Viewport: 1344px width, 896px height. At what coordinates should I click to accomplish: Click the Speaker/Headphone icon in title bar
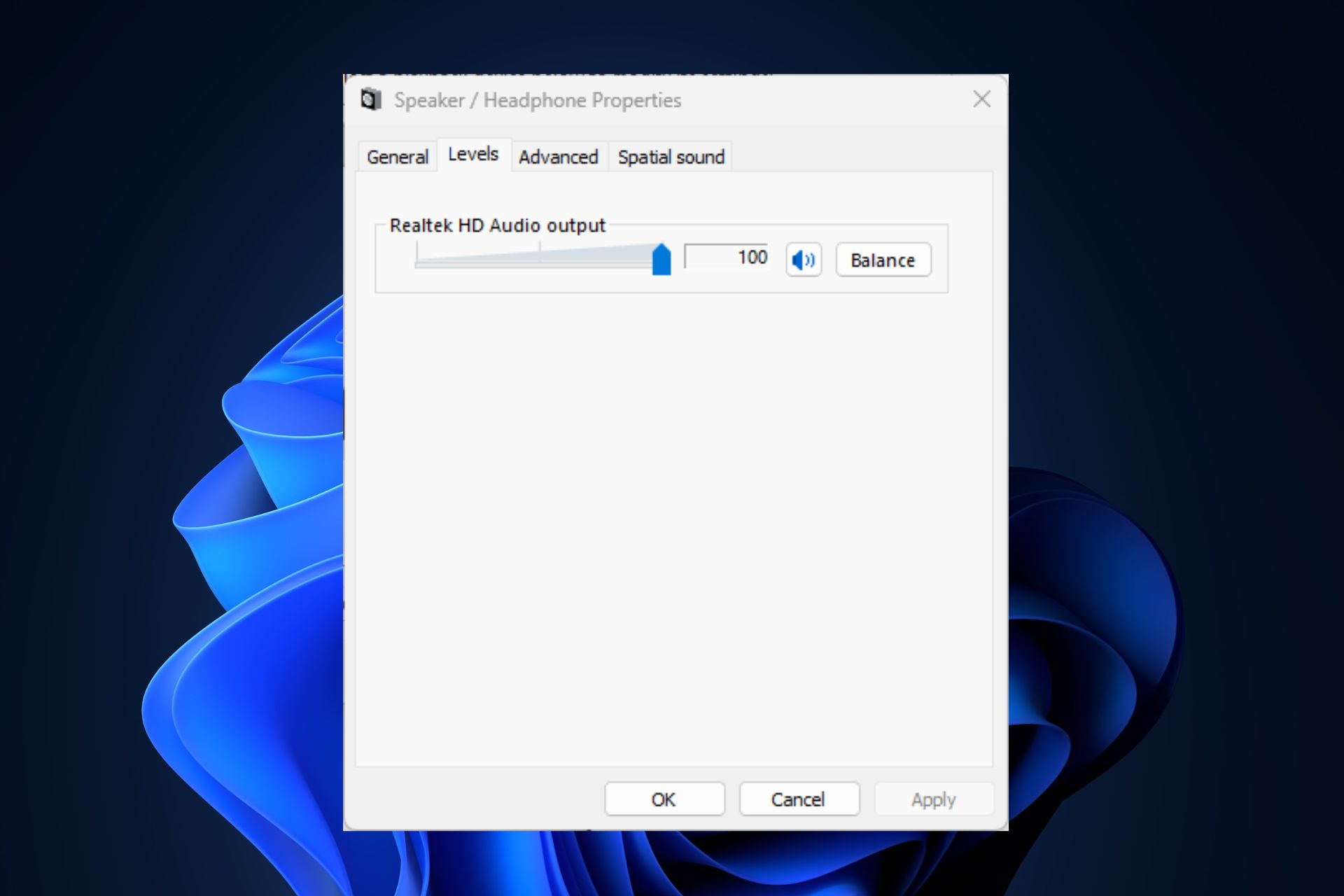372,98
